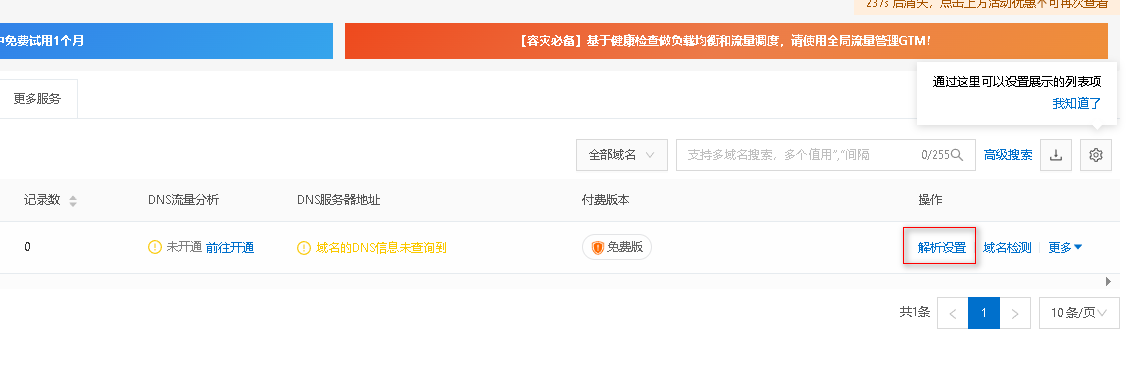1133x388 pixels.
Task: Open the list column settings gear icon
Action: point(1095,155)
